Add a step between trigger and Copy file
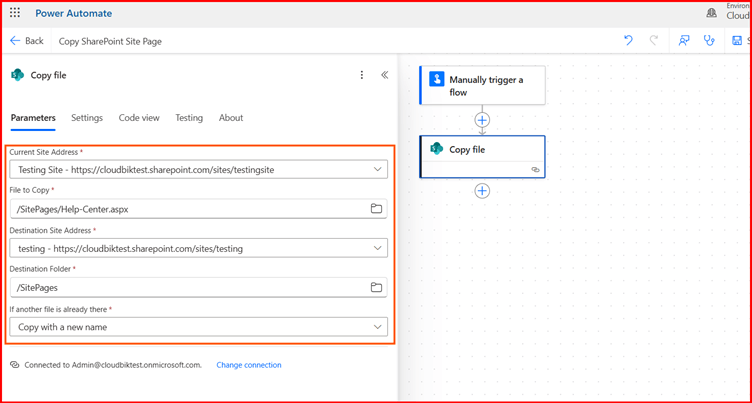The height and width of the screenshot is (403, 752). [482, 119]
